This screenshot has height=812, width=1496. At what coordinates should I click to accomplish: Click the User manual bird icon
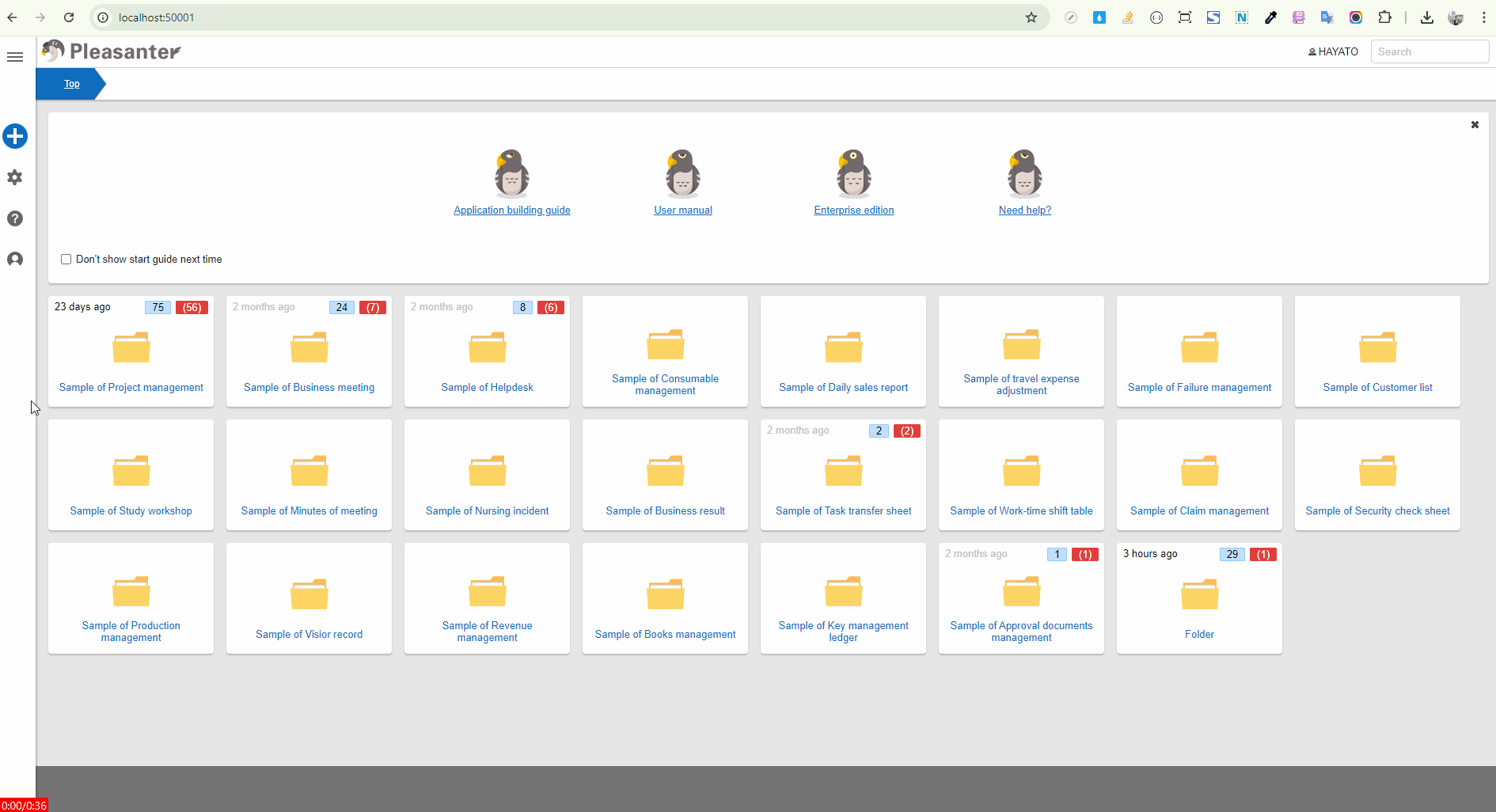coord(683,173)
